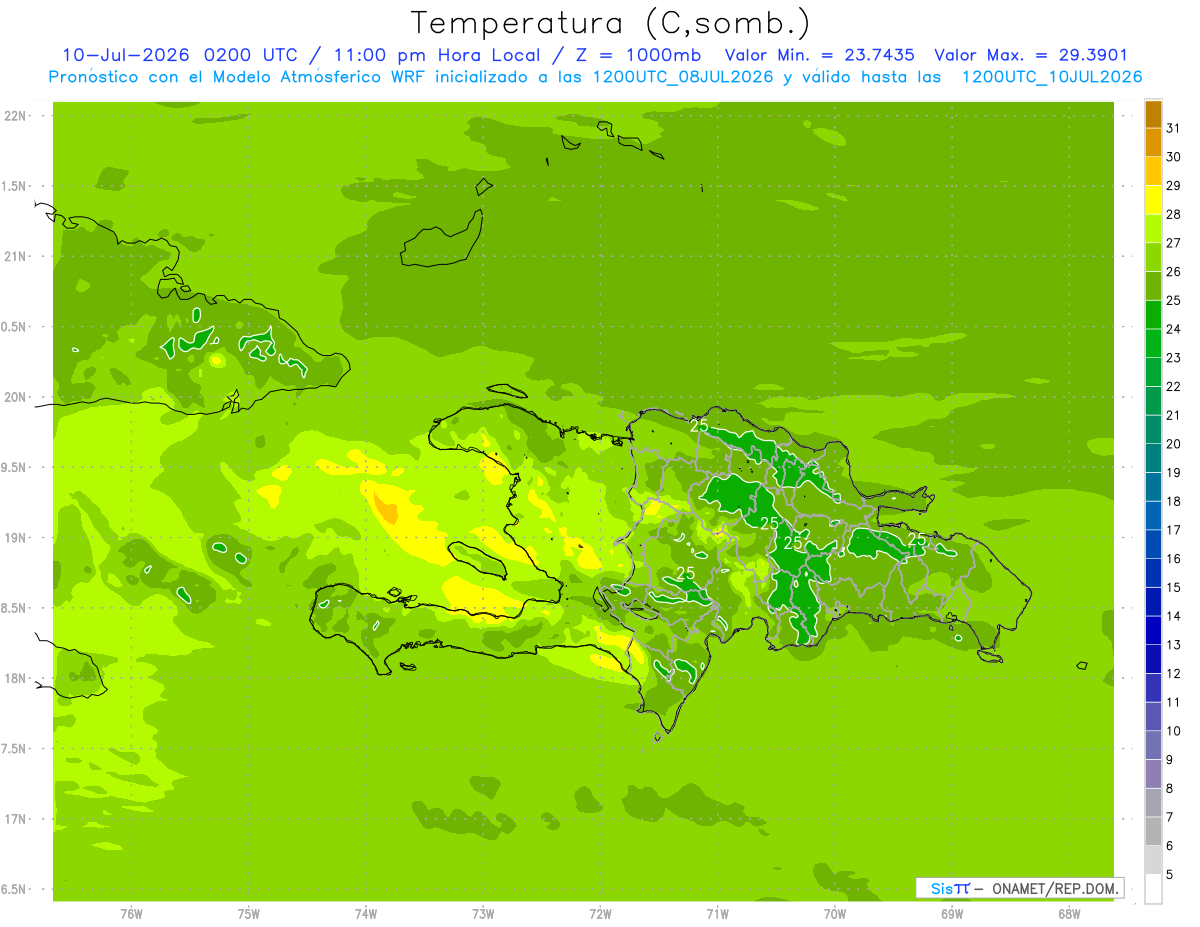Click the '73W' longitude axis label
Screen dimensions: 1200x927
click(483, 914)
